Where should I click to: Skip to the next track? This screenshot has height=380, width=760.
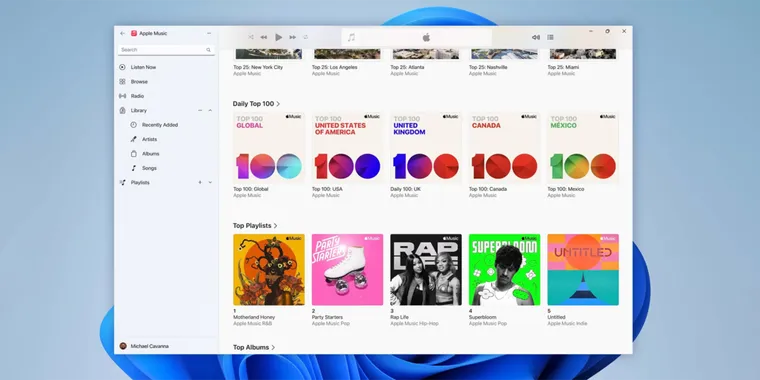[x=293, y=37]
